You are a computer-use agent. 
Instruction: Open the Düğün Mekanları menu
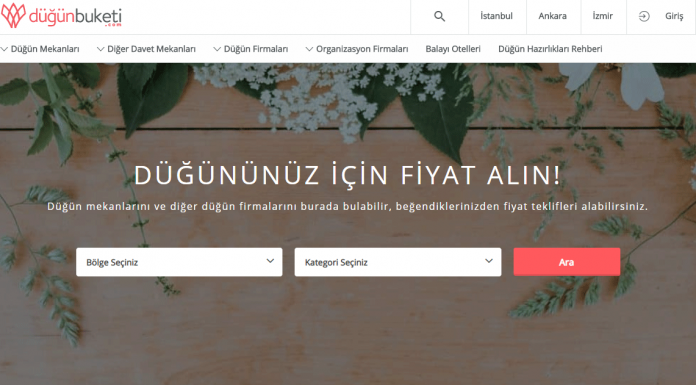tap(45, 49)
